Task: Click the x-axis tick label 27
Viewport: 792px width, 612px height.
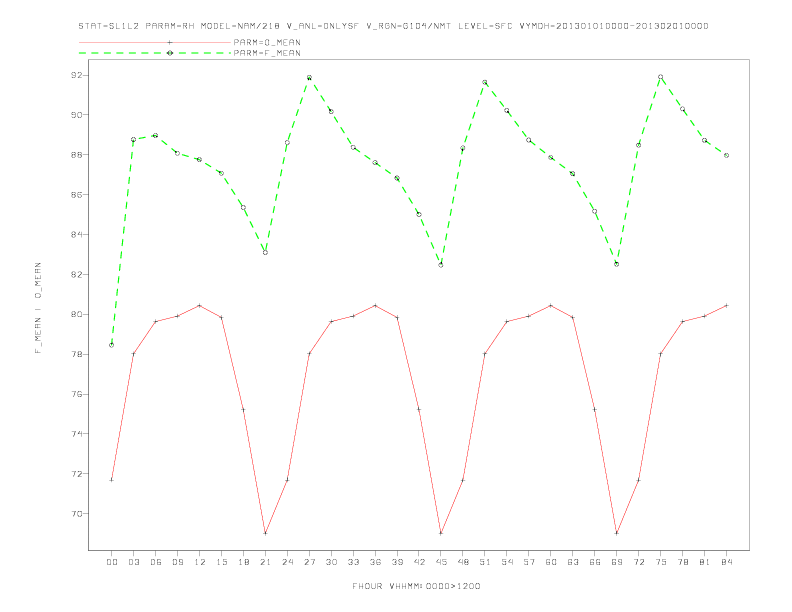Action: (x=309, y=562)
